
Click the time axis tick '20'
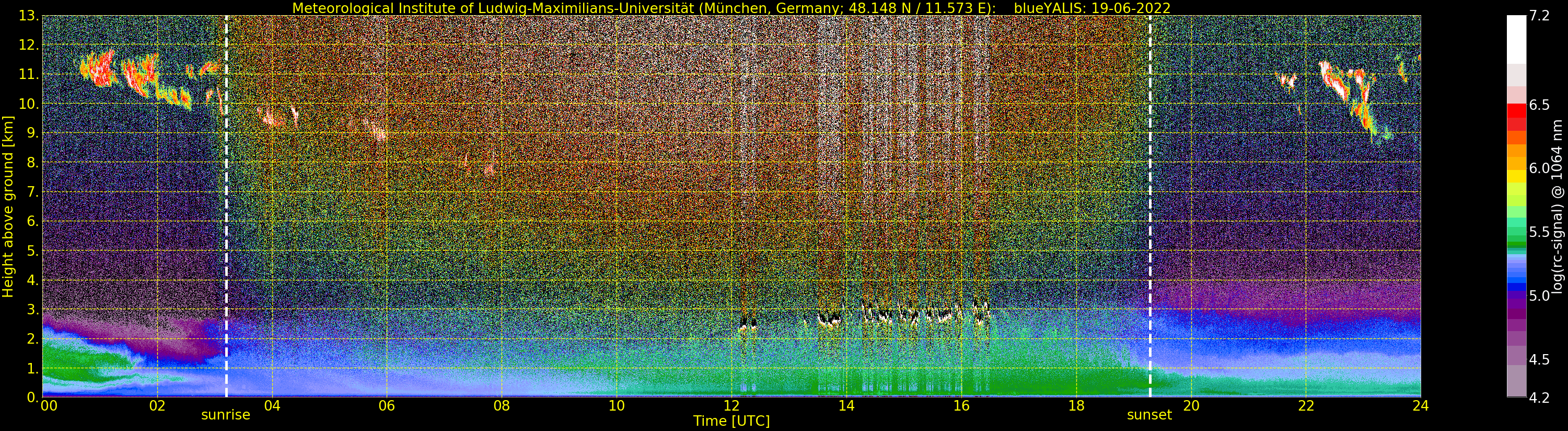pyautogui.click(x=1191, y=405)
